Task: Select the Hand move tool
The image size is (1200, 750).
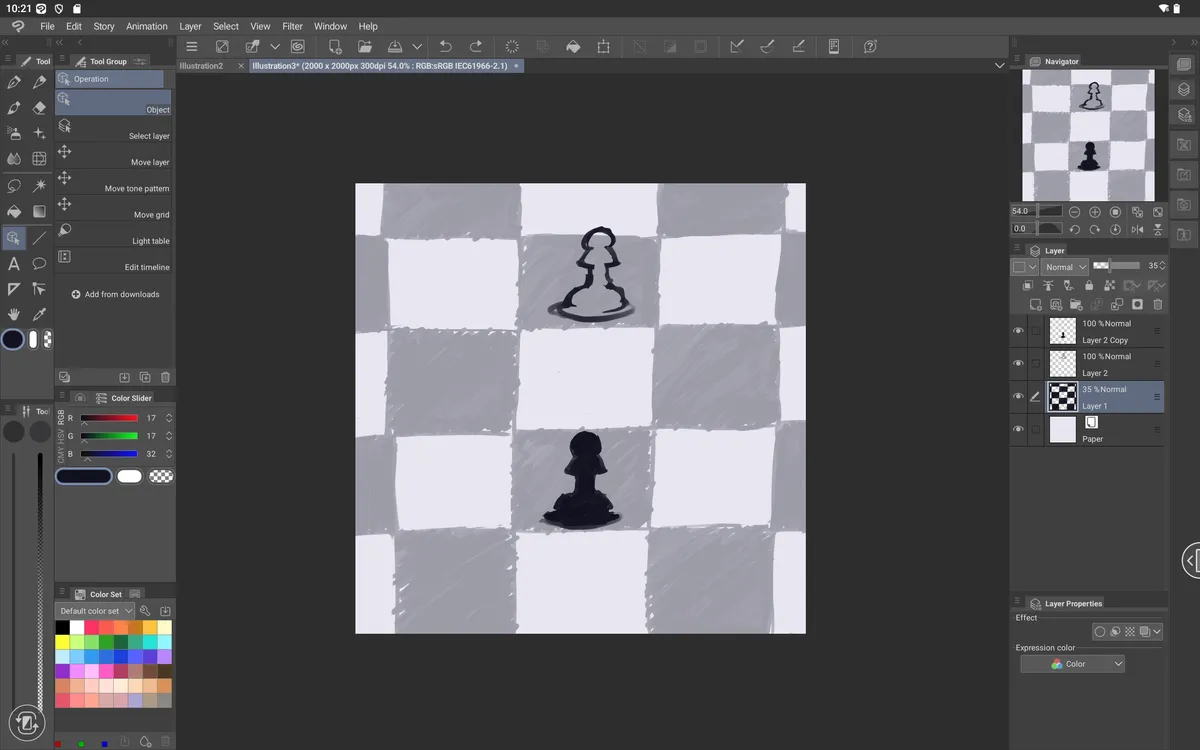Action: pos(14,314)
